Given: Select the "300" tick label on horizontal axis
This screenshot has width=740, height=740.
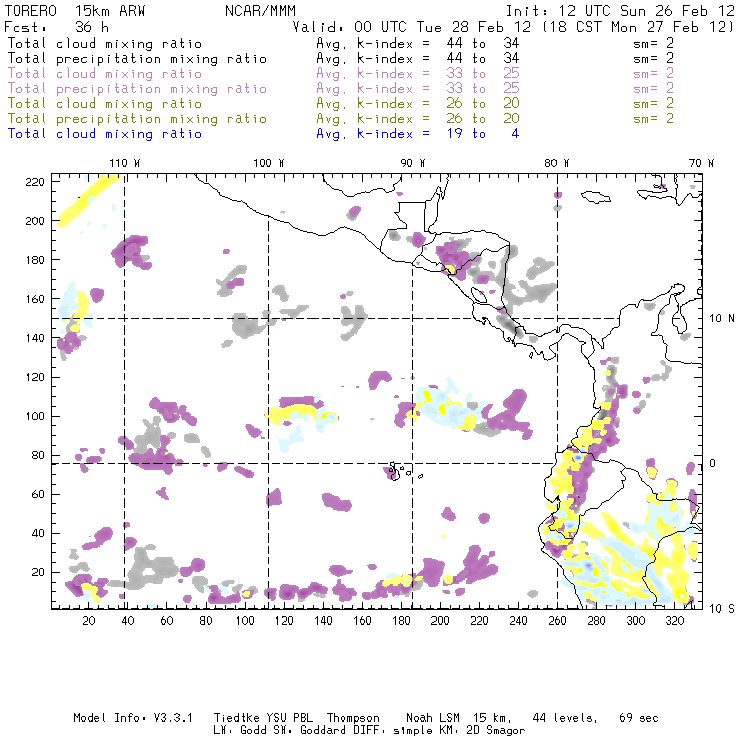Looking at the screenshot, I should click(x=635, y=621).
